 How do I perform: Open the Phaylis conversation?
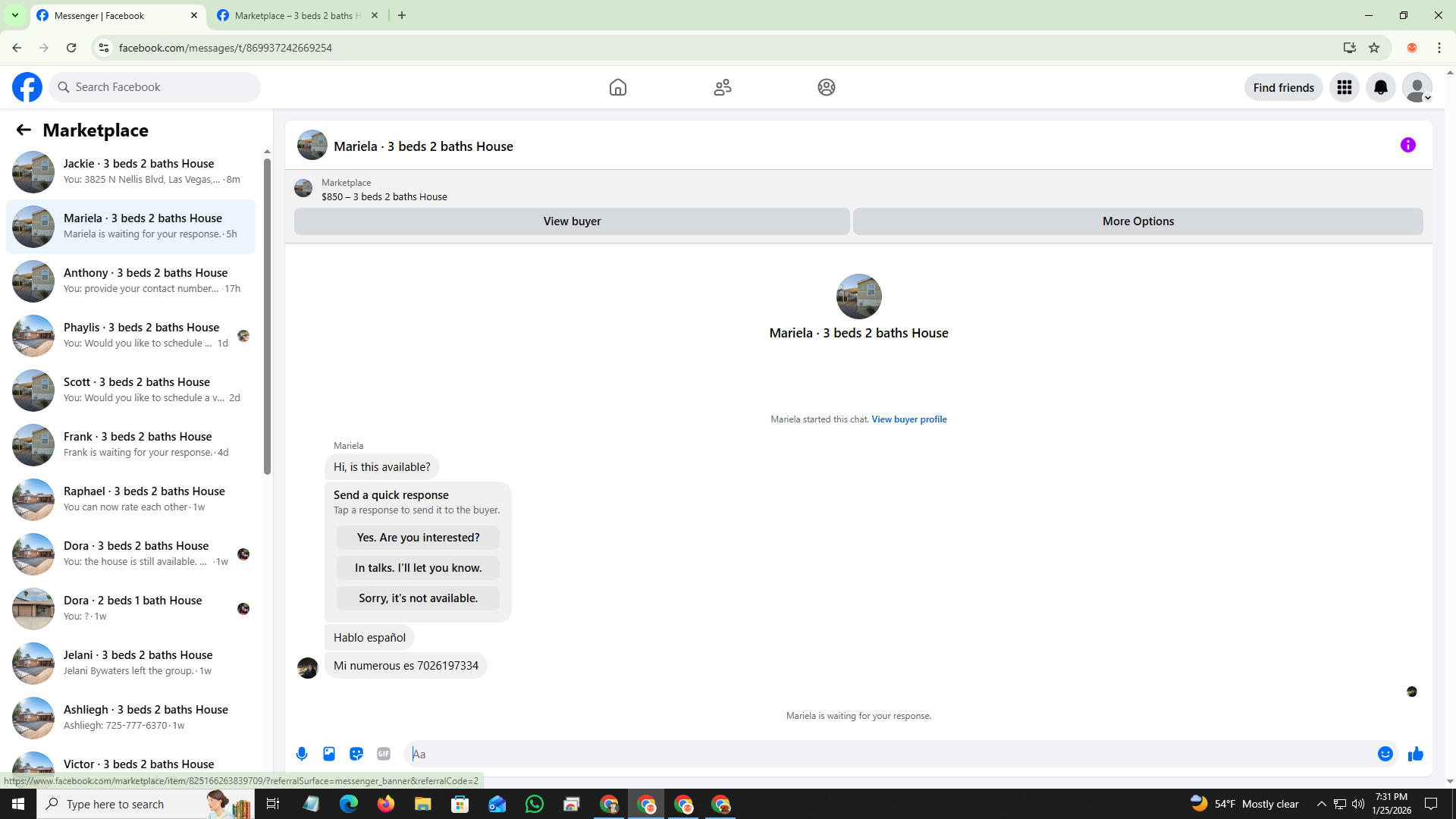pyautogui.click(x=130, y=336)
